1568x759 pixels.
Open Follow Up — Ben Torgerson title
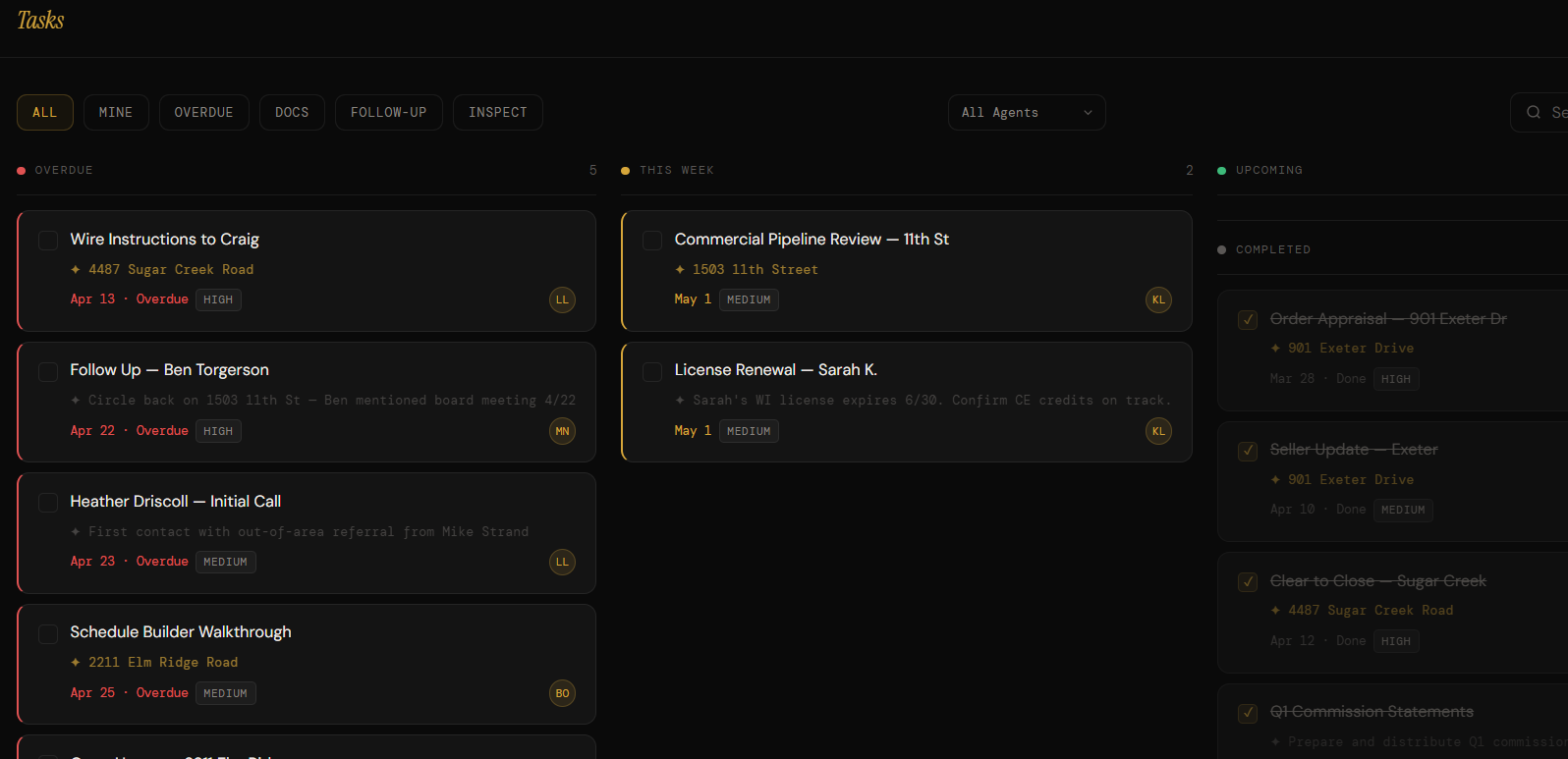coord(169,370)
